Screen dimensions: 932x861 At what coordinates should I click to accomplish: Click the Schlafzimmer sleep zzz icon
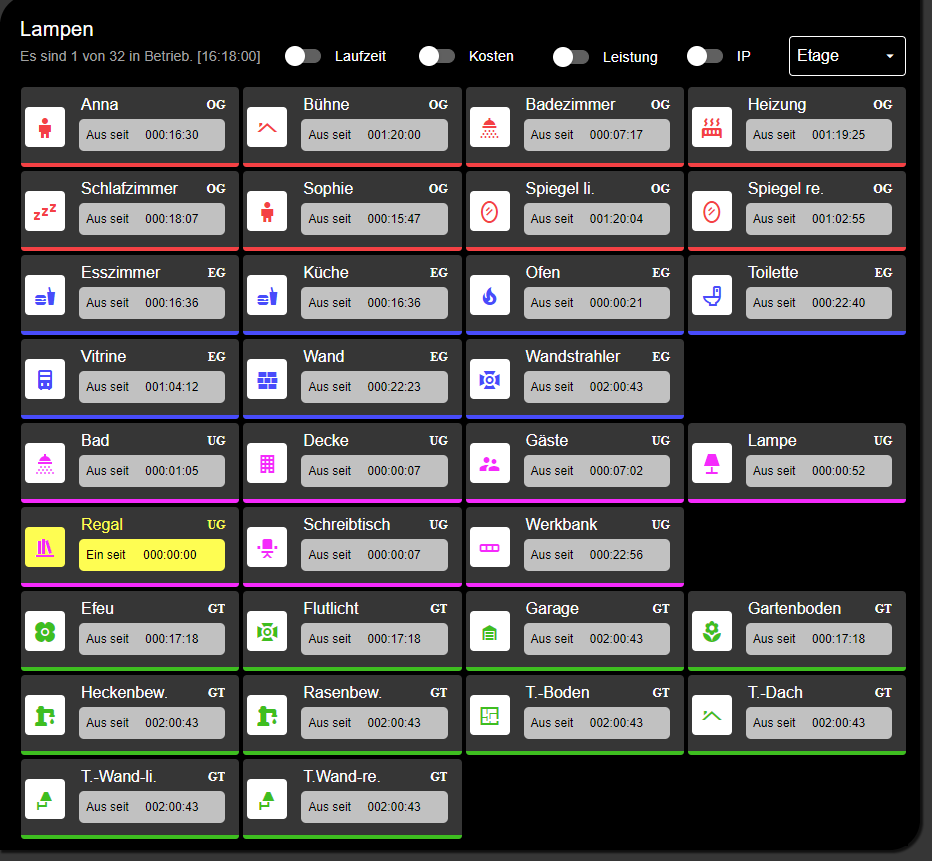(x=45, y=211)
